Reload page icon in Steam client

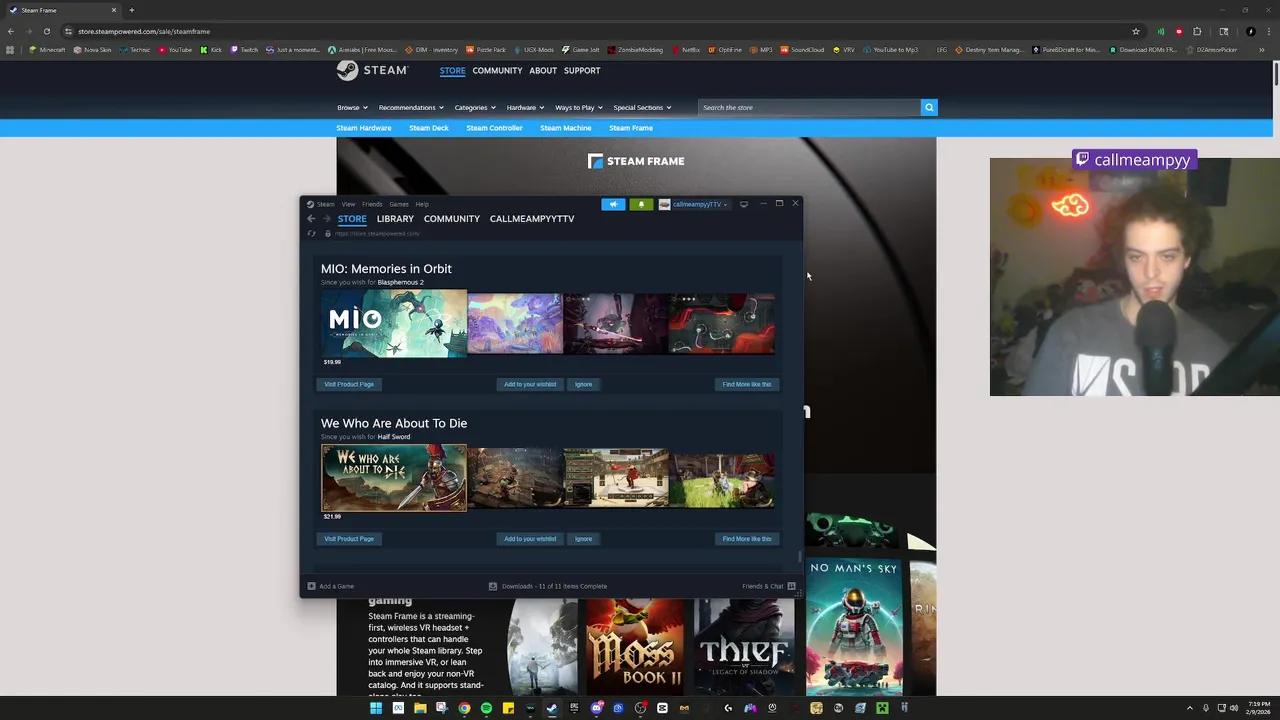311,234
